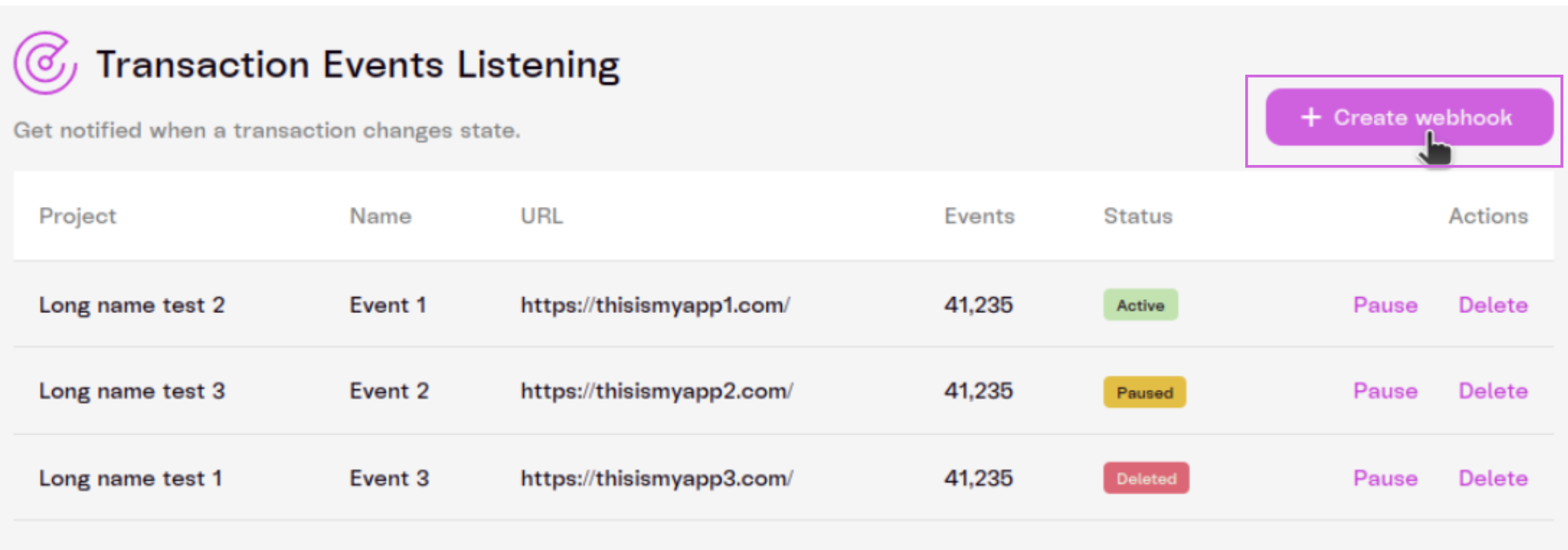Screen dimensions: 1568x550
Task: Sort by the Events column header
Action: 979,216
